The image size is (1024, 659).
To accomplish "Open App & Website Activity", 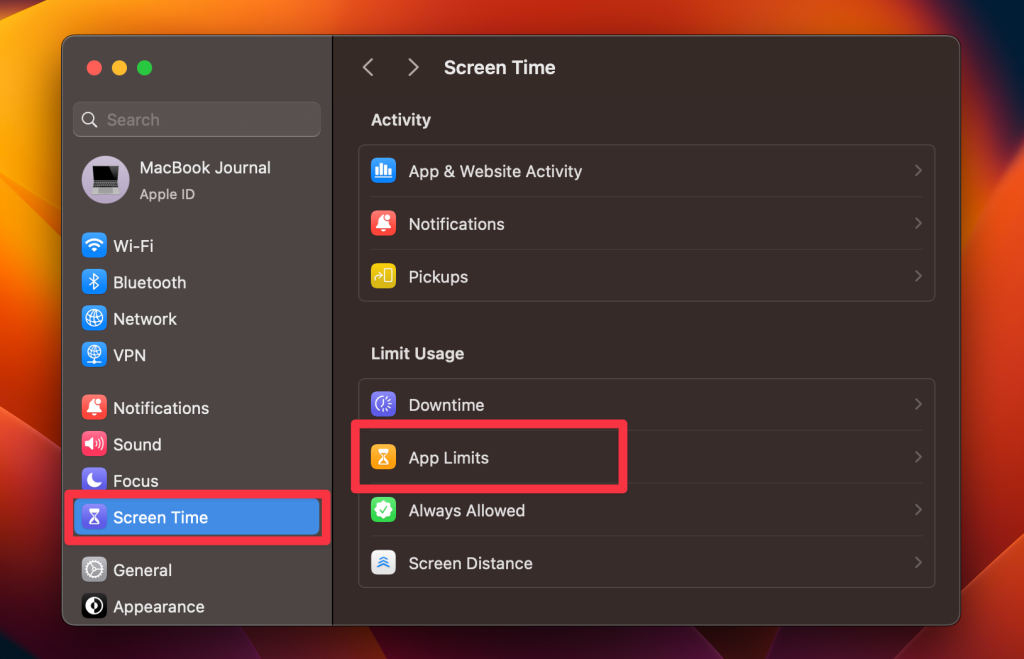I will (647, 171).
